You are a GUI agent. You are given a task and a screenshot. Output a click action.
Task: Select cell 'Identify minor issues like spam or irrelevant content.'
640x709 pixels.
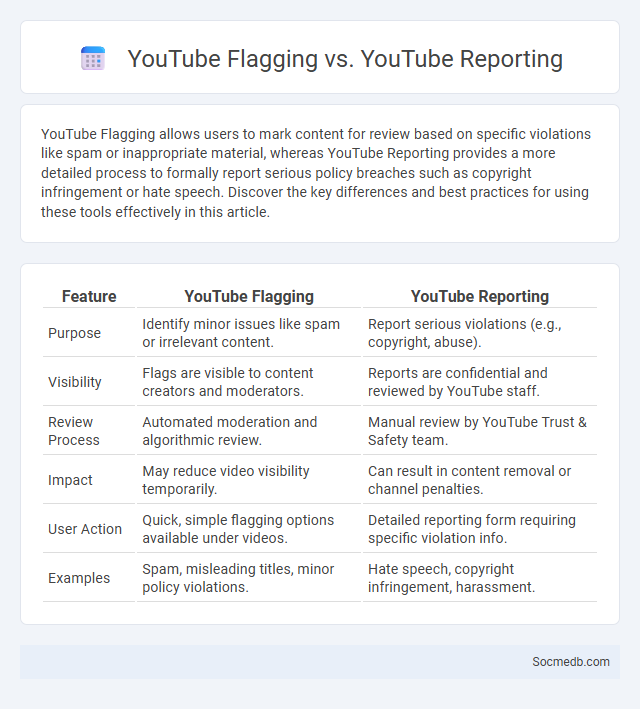(x=249, y=333)
